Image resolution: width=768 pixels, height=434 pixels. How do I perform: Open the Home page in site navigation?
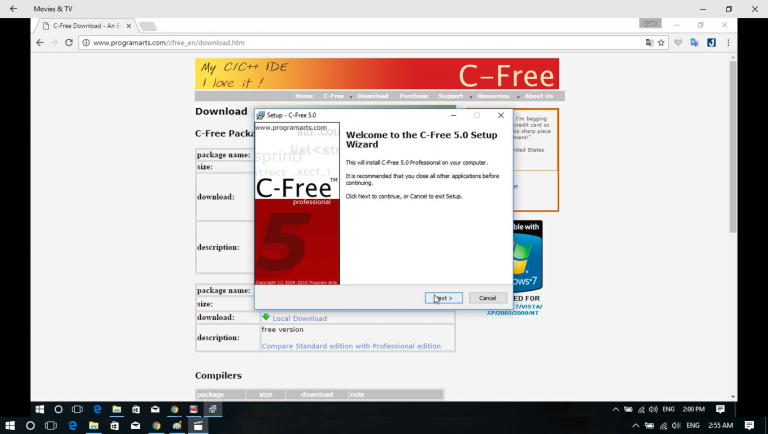(x=304, y=96)
